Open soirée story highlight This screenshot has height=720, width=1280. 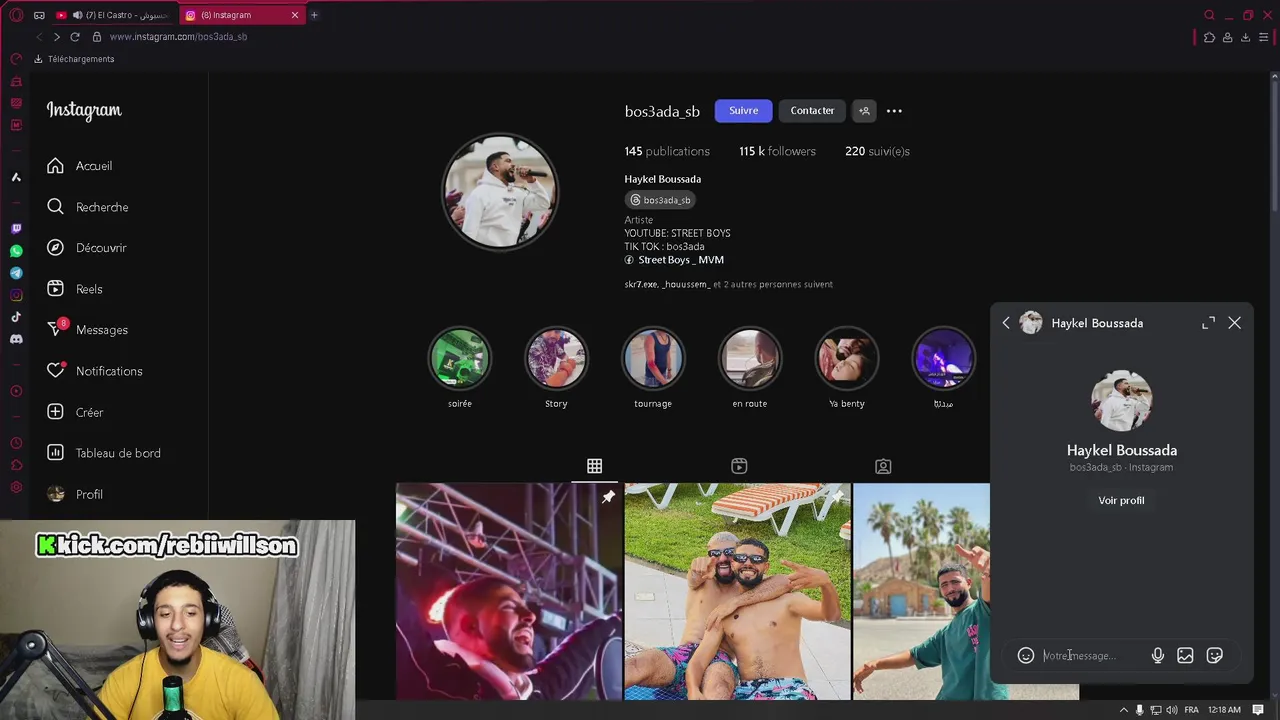(460, 358)
